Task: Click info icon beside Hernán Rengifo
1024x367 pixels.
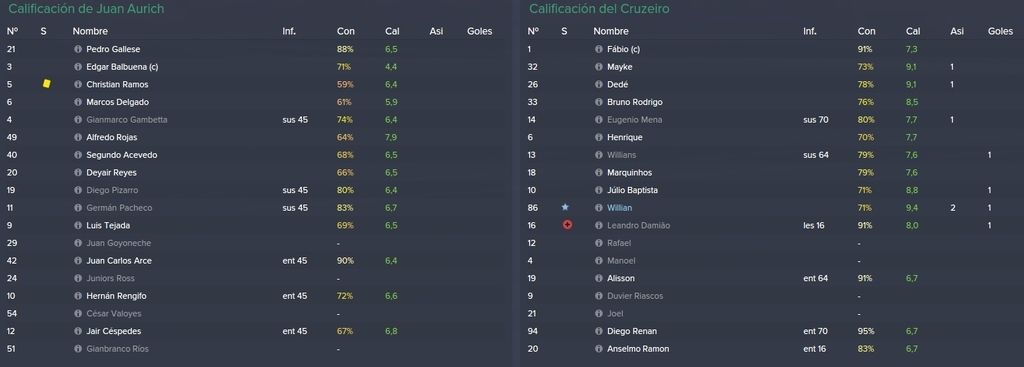Action: pyautogui.click(x=78, y=296)
